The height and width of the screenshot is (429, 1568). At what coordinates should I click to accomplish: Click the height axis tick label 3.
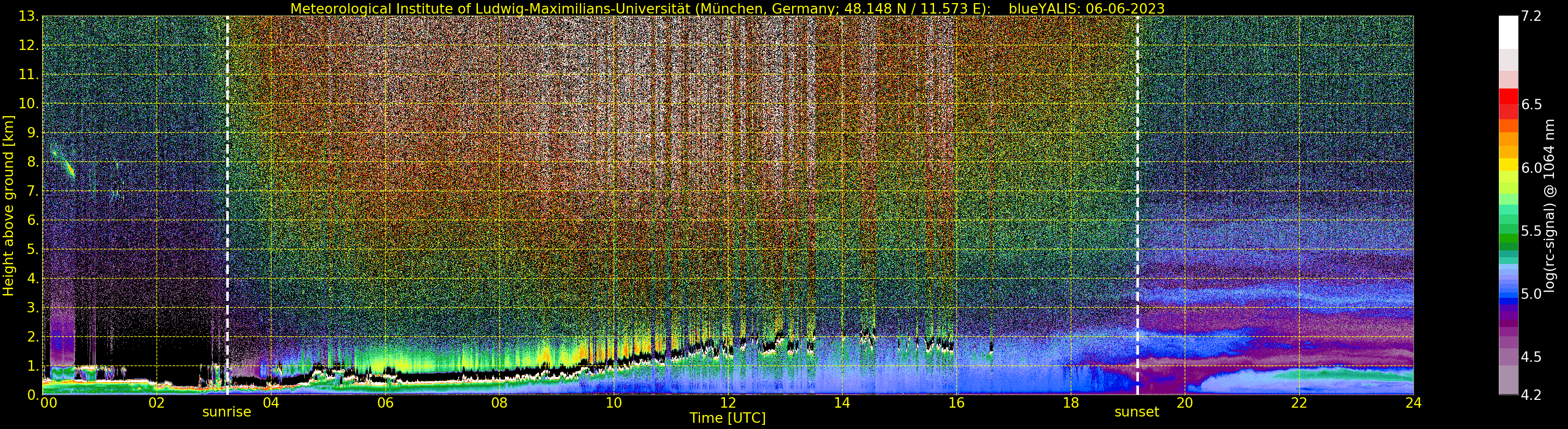click(33, 308)
